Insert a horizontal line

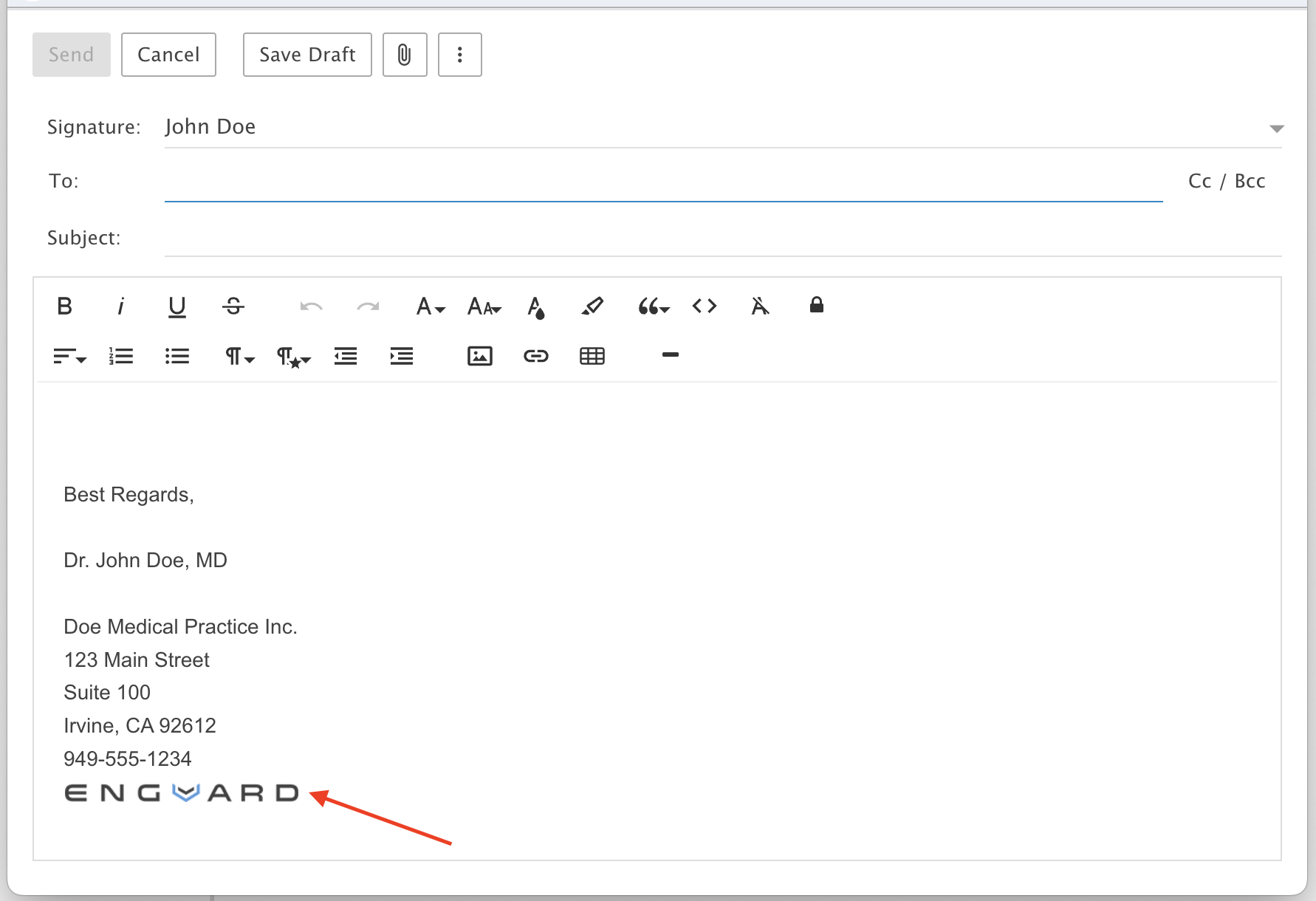[x=671, y=355]
